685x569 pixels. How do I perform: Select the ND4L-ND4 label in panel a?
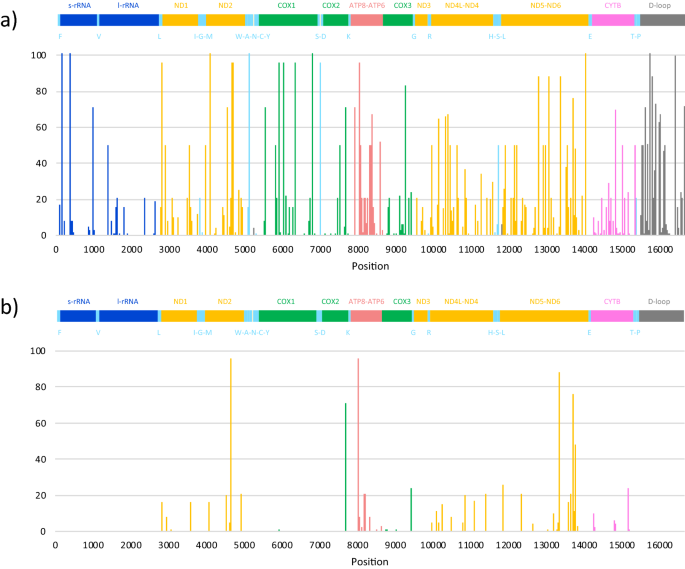pos(461,5)
